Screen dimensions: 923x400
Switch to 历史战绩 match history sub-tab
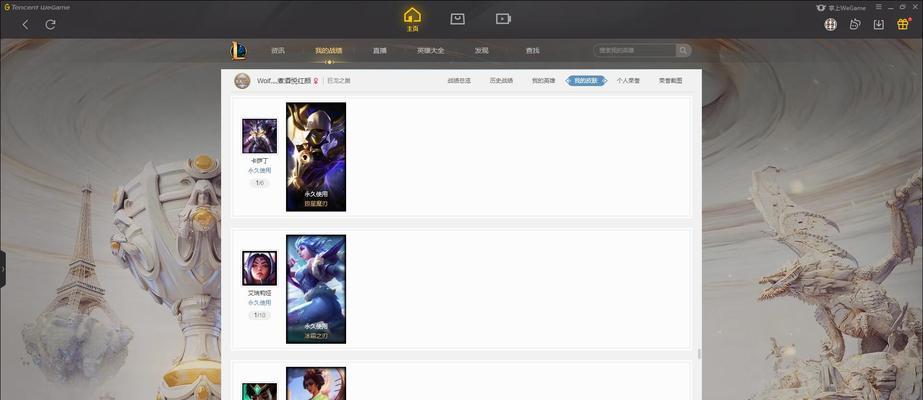[501, 81]
